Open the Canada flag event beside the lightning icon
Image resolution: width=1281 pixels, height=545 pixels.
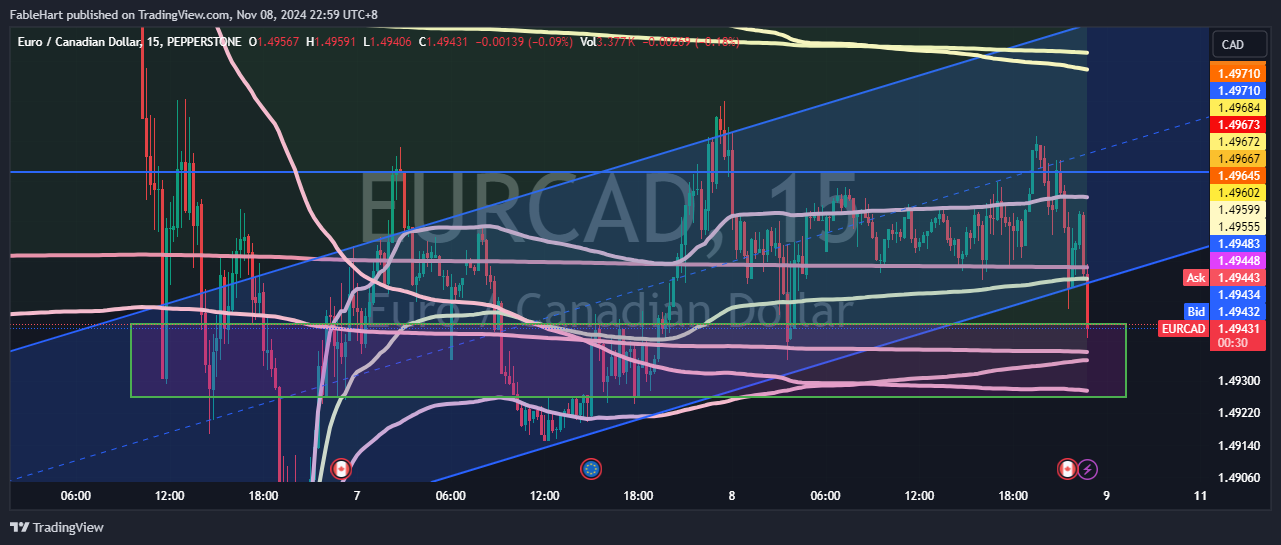click(x=1067, y=468)
